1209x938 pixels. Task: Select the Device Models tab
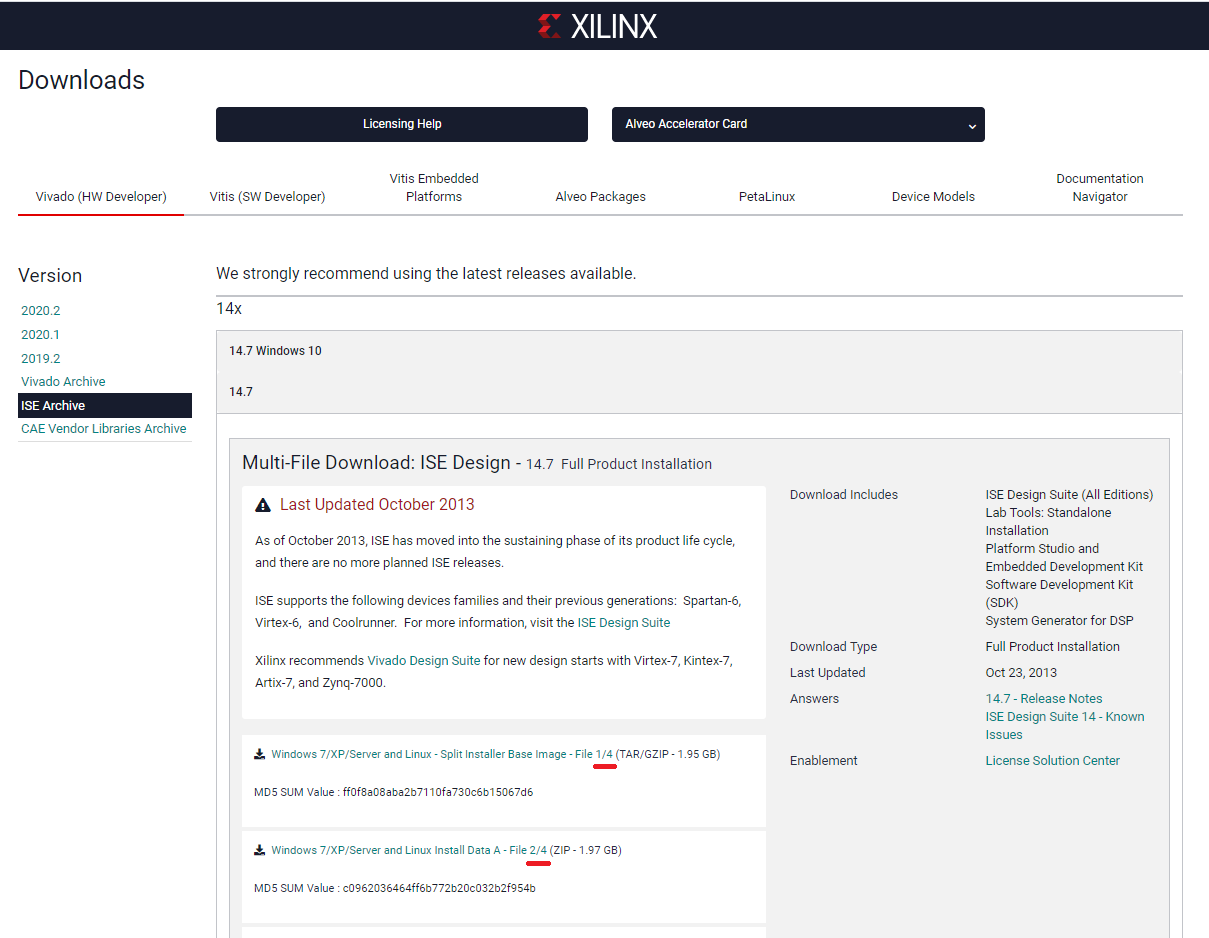pos(933,197)
